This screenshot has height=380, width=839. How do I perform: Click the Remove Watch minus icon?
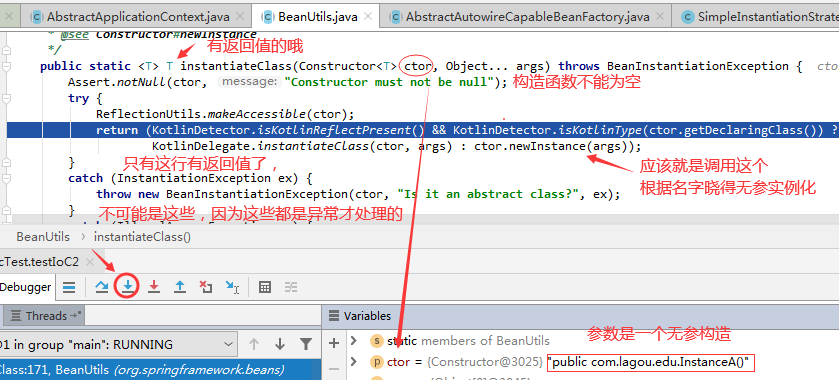pyautogui.click(x=334, y=369)
